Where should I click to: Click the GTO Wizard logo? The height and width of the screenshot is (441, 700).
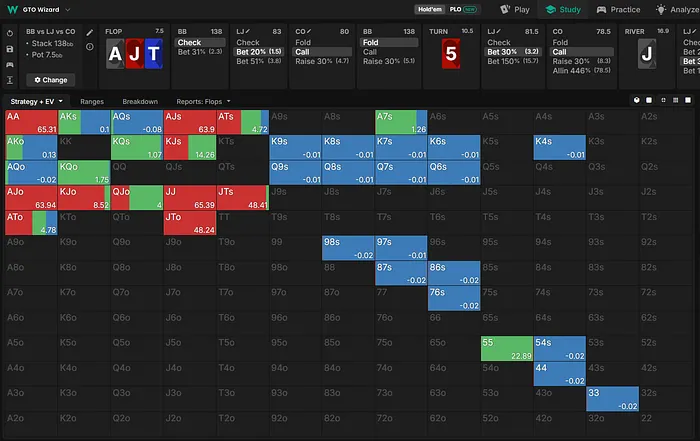coord(12,9)
